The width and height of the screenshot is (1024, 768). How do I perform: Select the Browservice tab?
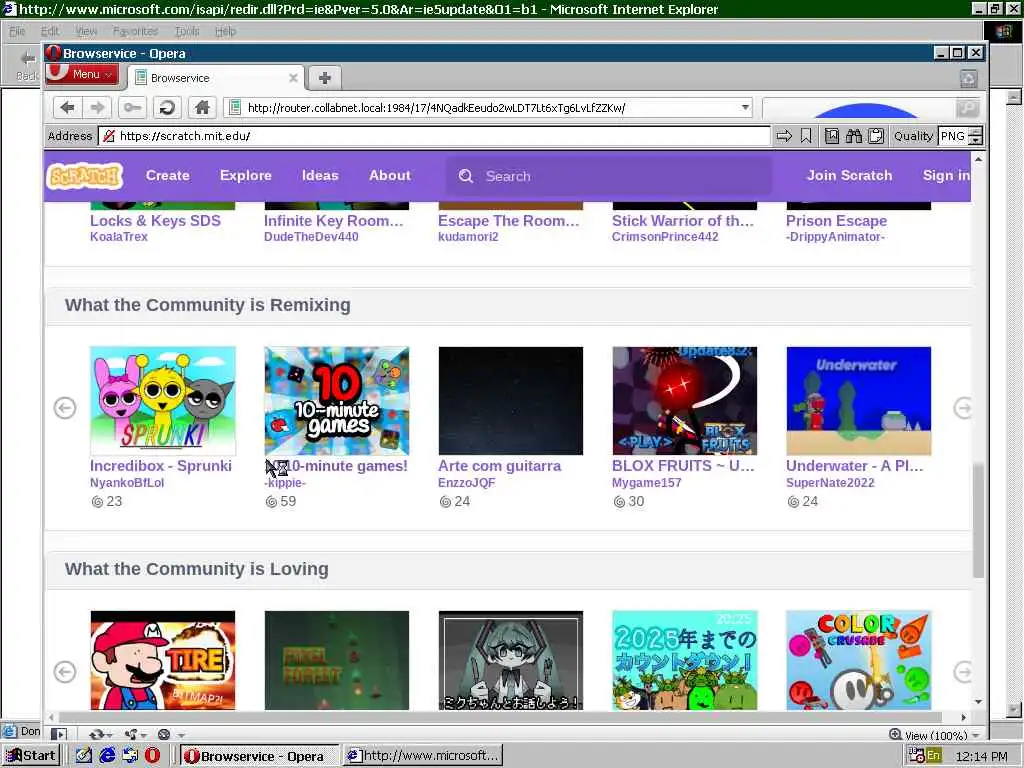pos(216,78)
